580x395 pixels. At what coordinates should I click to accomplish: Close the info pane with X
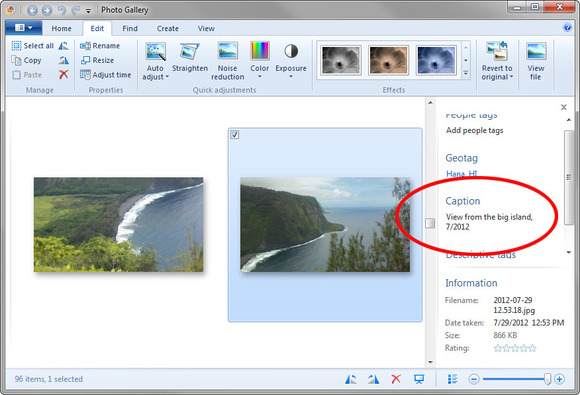(563, 107)
